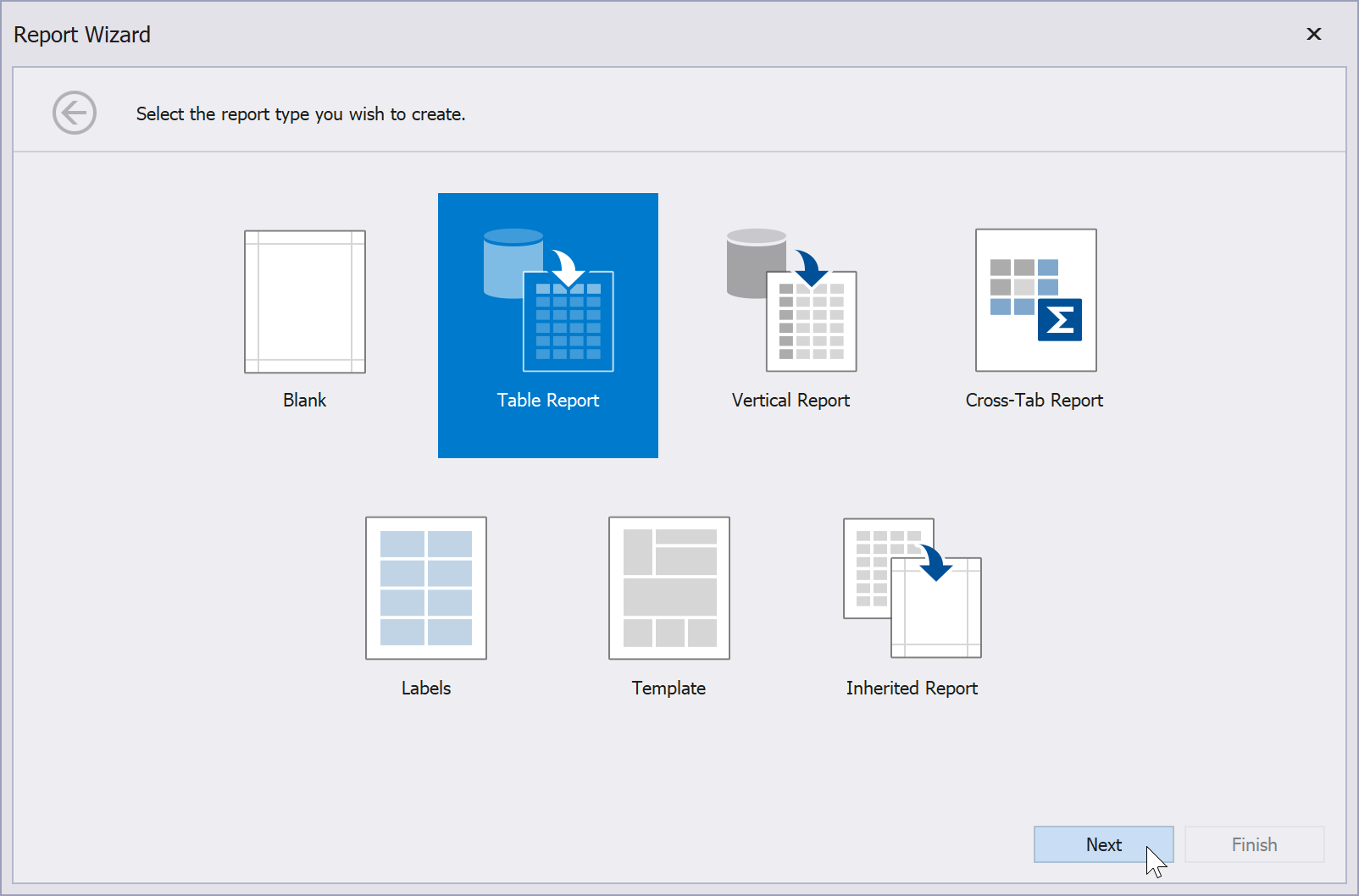Click the 'Inherited Report' caption
Viewport: 1359px width, 896px height.
[x=912, y=689]
